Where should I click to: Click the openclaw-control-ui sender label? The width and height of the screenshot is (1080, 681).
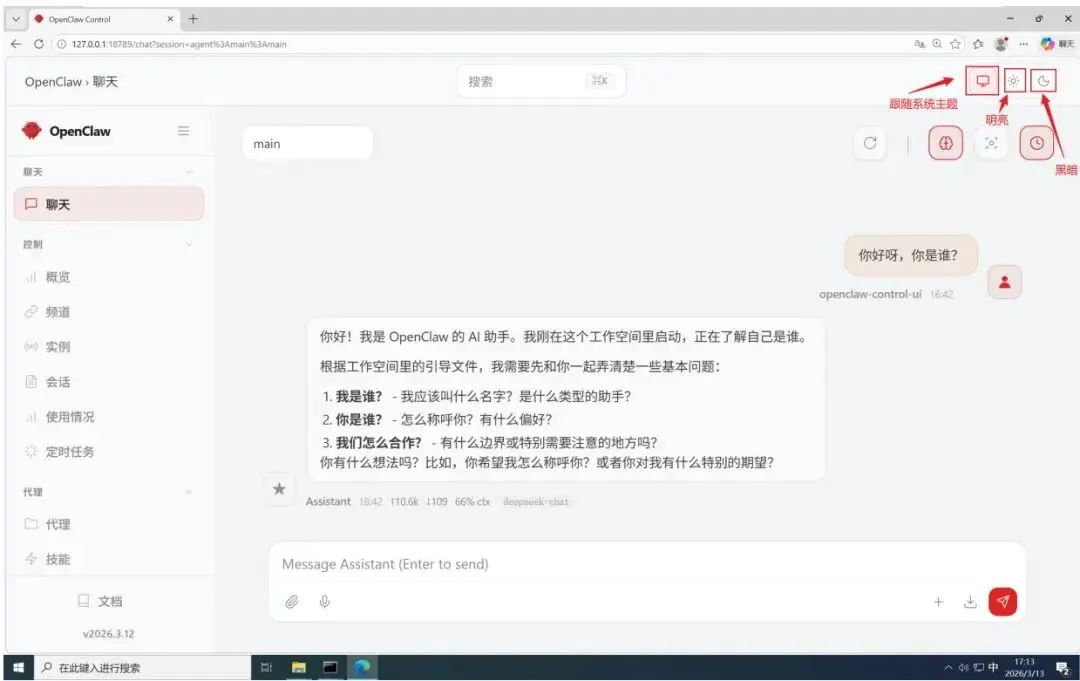click(870, 294)
